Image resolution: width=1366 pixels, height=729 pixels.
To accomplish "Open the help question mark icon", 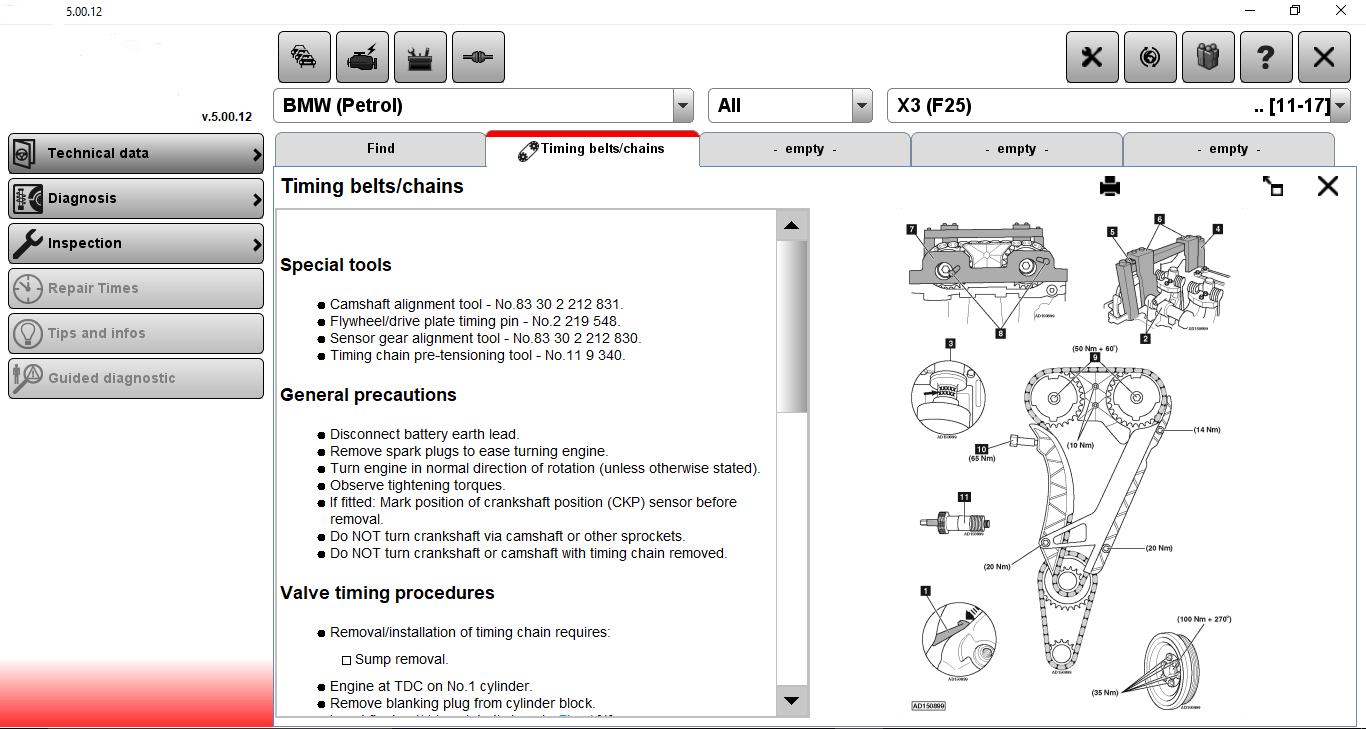I will 1266,57.
